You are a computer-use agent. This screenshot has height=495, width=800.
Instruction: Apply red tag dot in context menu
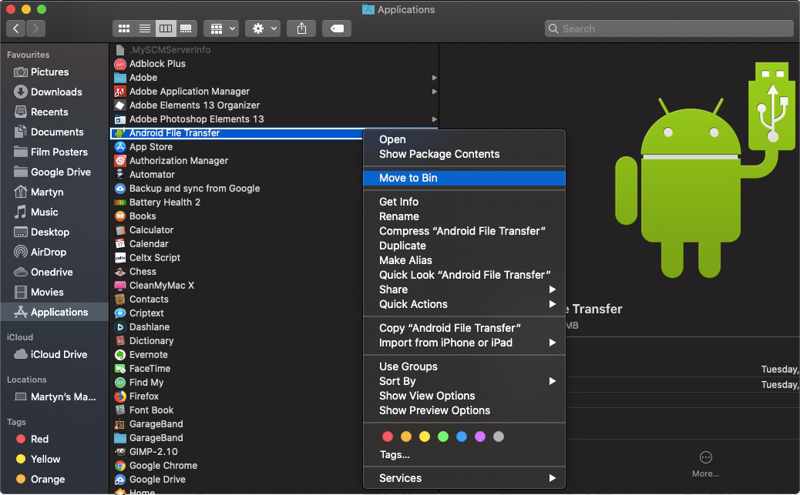coord(388,437)
